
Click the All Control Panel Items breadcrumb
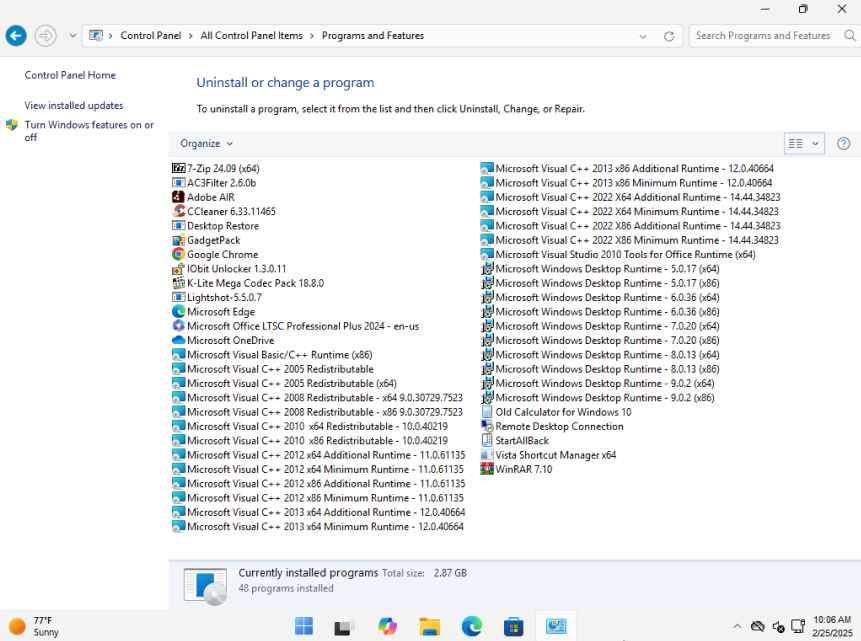click(x=251, y=36)
